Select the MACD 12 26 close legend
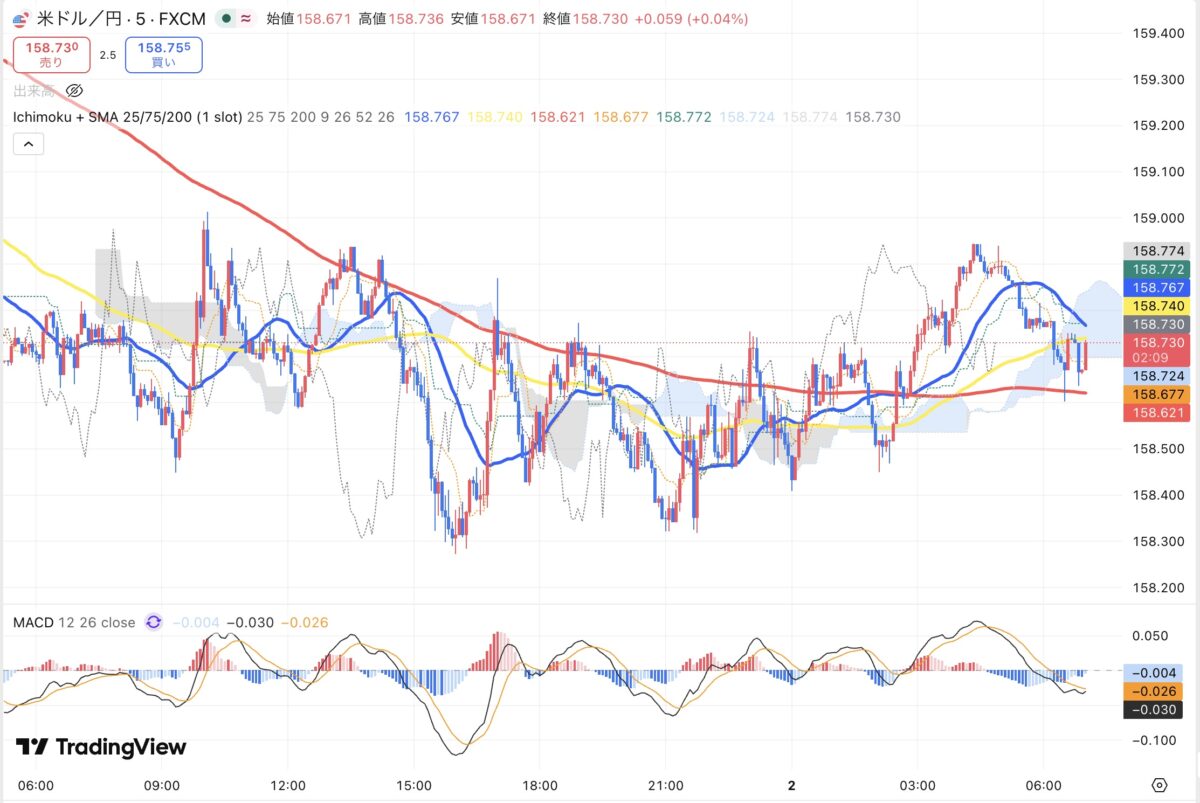This screenshot has height=803, width=1200. coord(74,622)
